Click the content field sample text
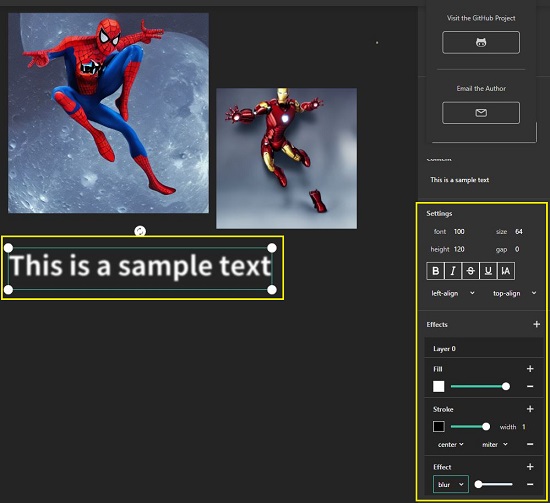This screenshot has width=550, height=503. pyautogui.click(x=460, y=180)
